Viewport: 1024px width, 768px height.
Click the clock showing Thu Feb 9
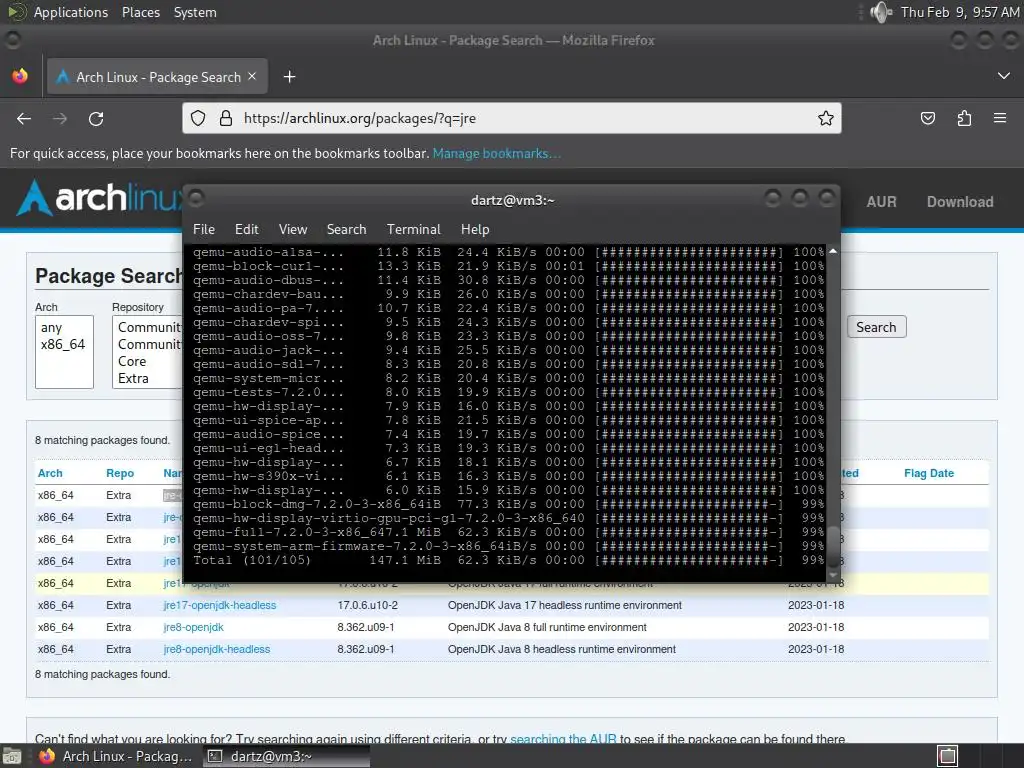(x=959, y=12)
